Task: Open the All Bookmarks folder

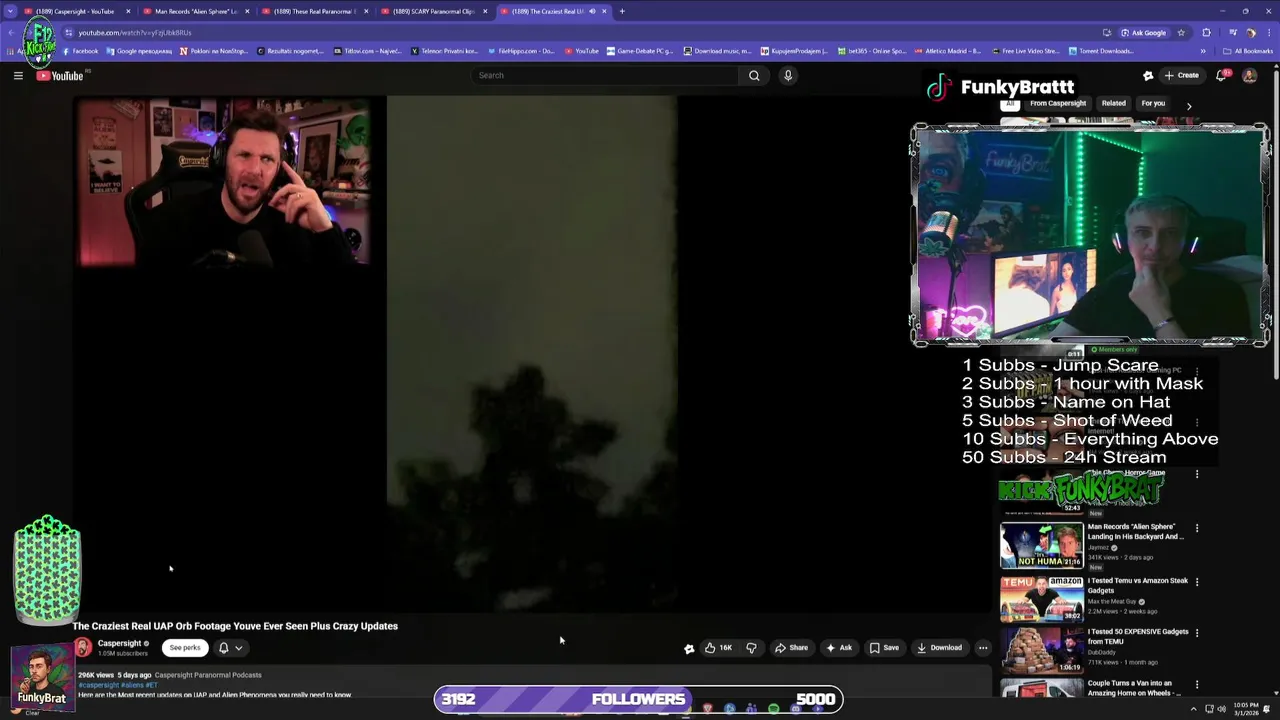Action: click(x=1249, y=51)
